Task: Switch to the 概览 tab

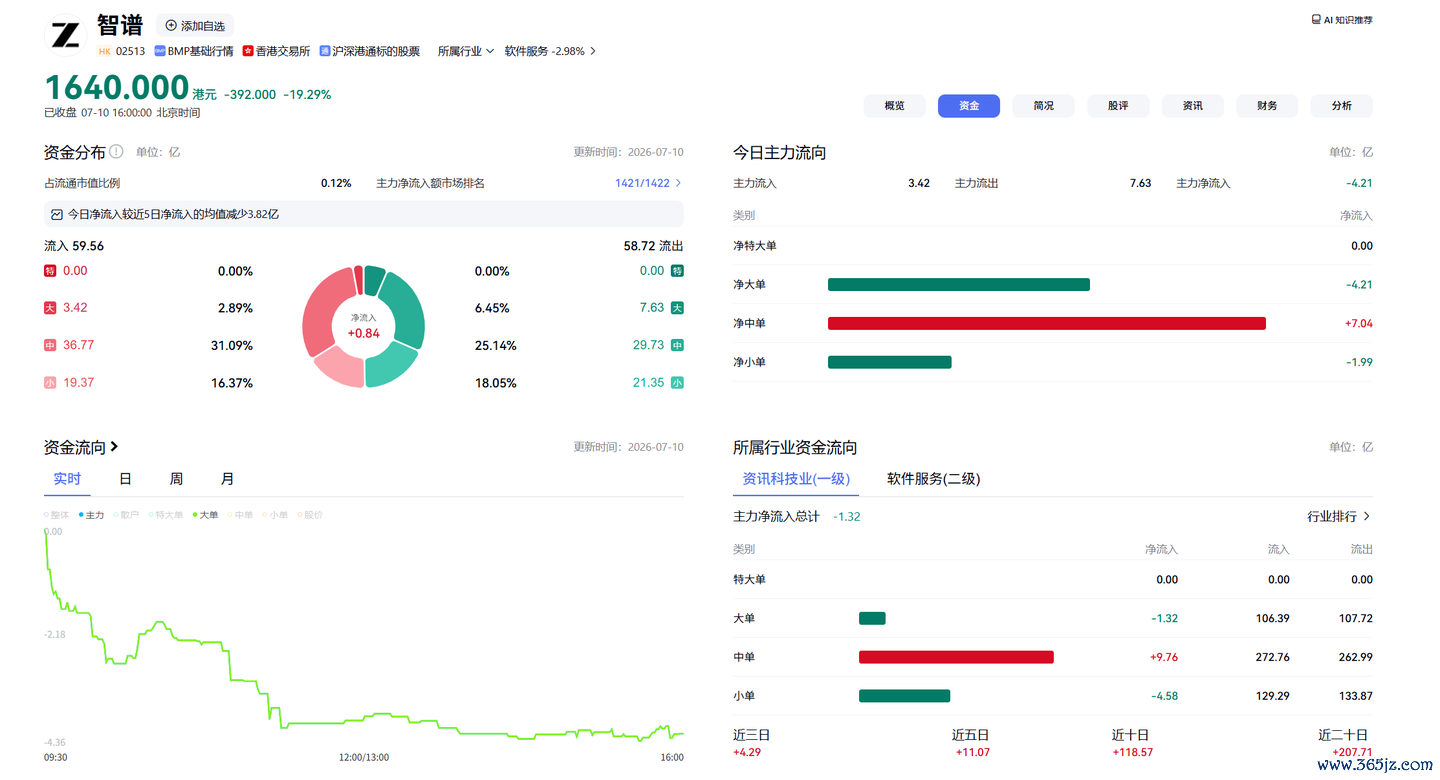Action: pos(895,106)
